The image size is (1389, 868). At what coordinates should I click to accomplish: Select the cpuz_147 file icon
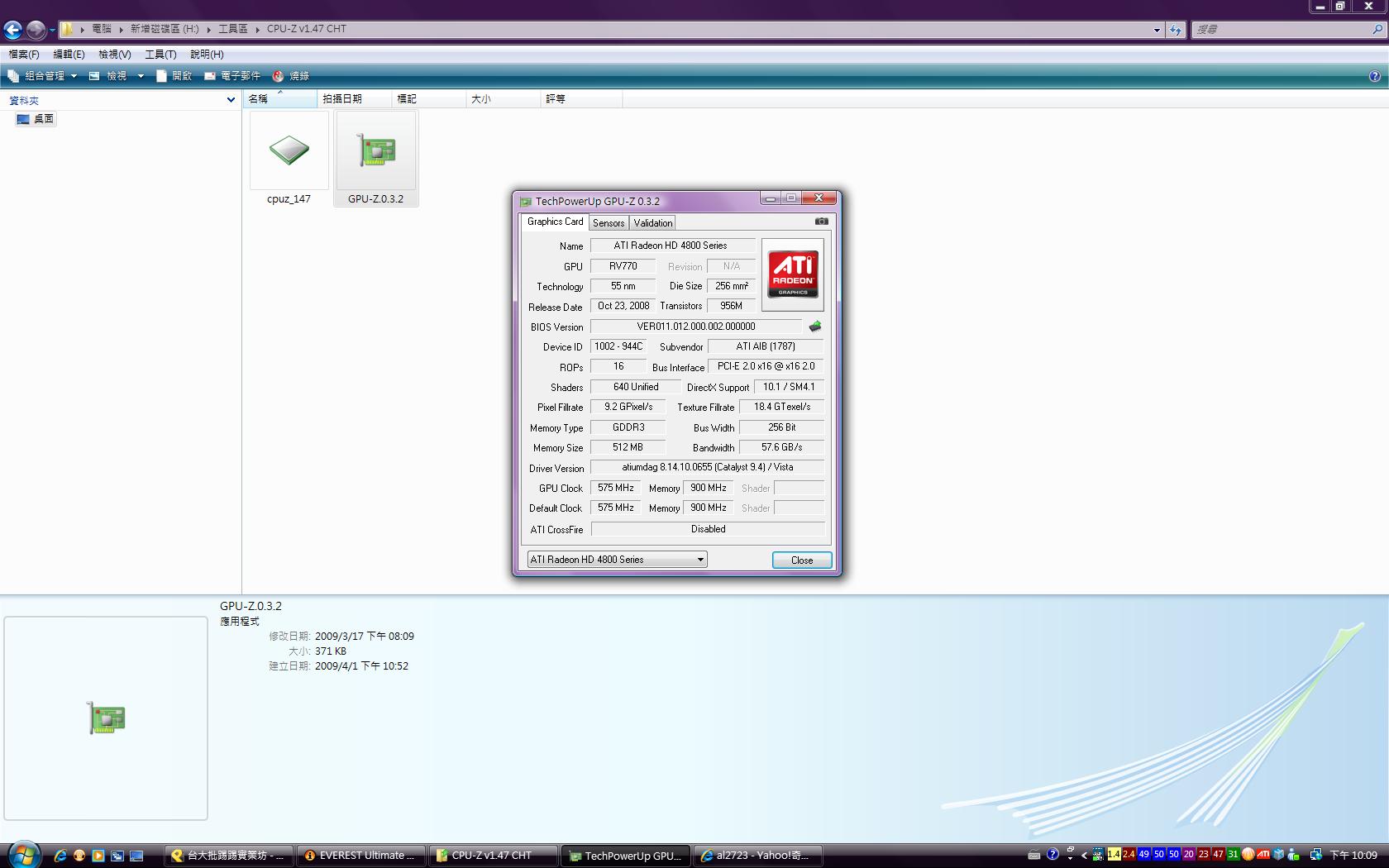pyautogui.click(x=289, y=150)
